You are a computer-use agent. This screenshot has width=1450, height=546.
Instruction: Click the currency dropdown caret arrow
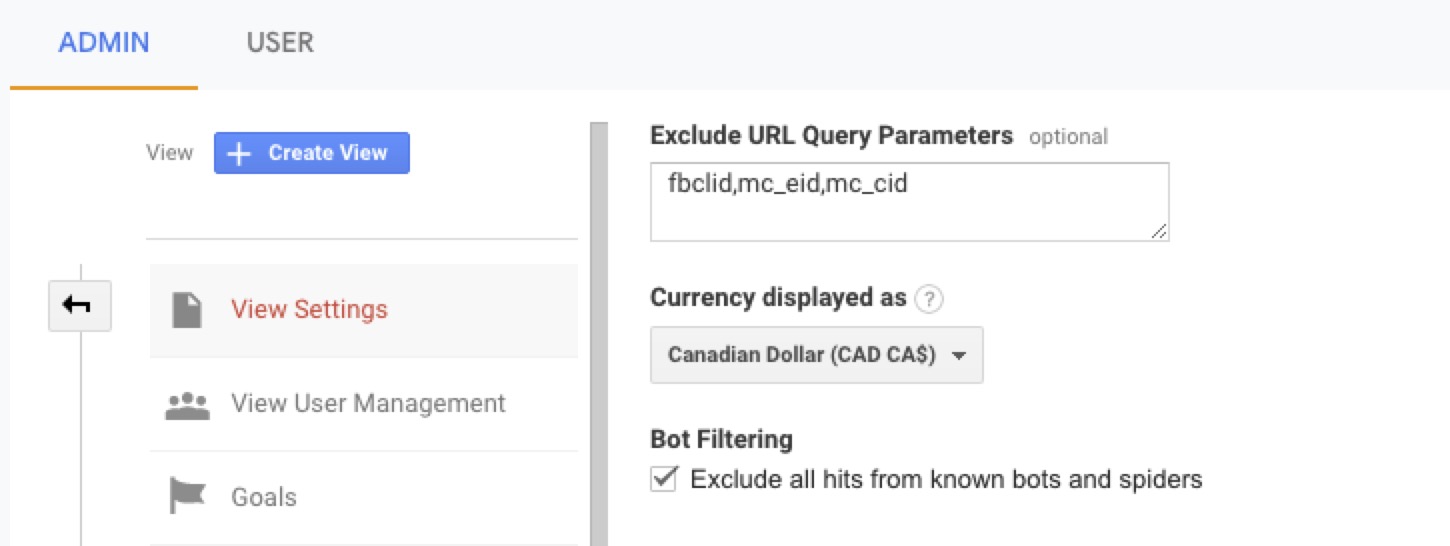[959, 356]
